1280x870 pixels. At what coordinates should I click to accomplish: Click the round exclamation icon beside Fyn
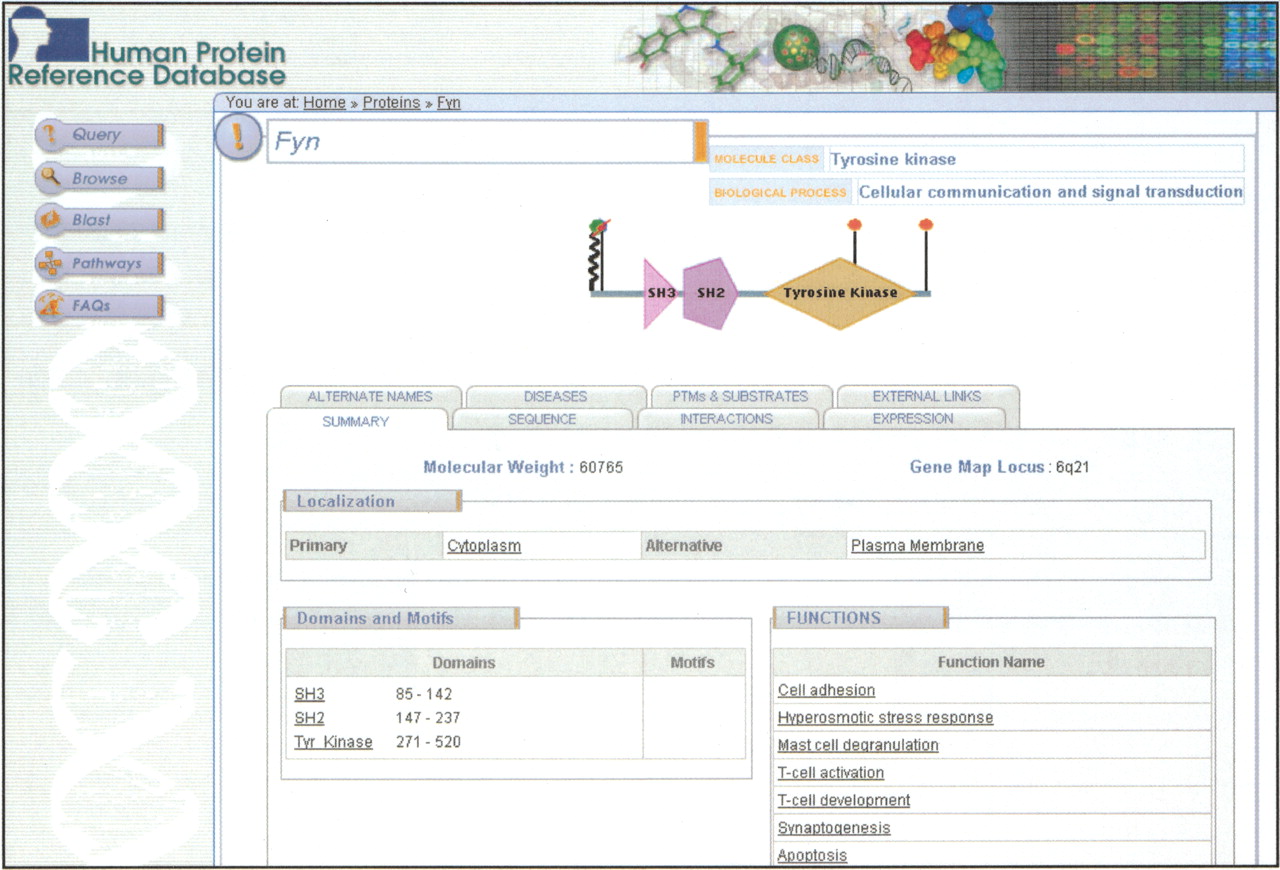click(x=238, y=138)
